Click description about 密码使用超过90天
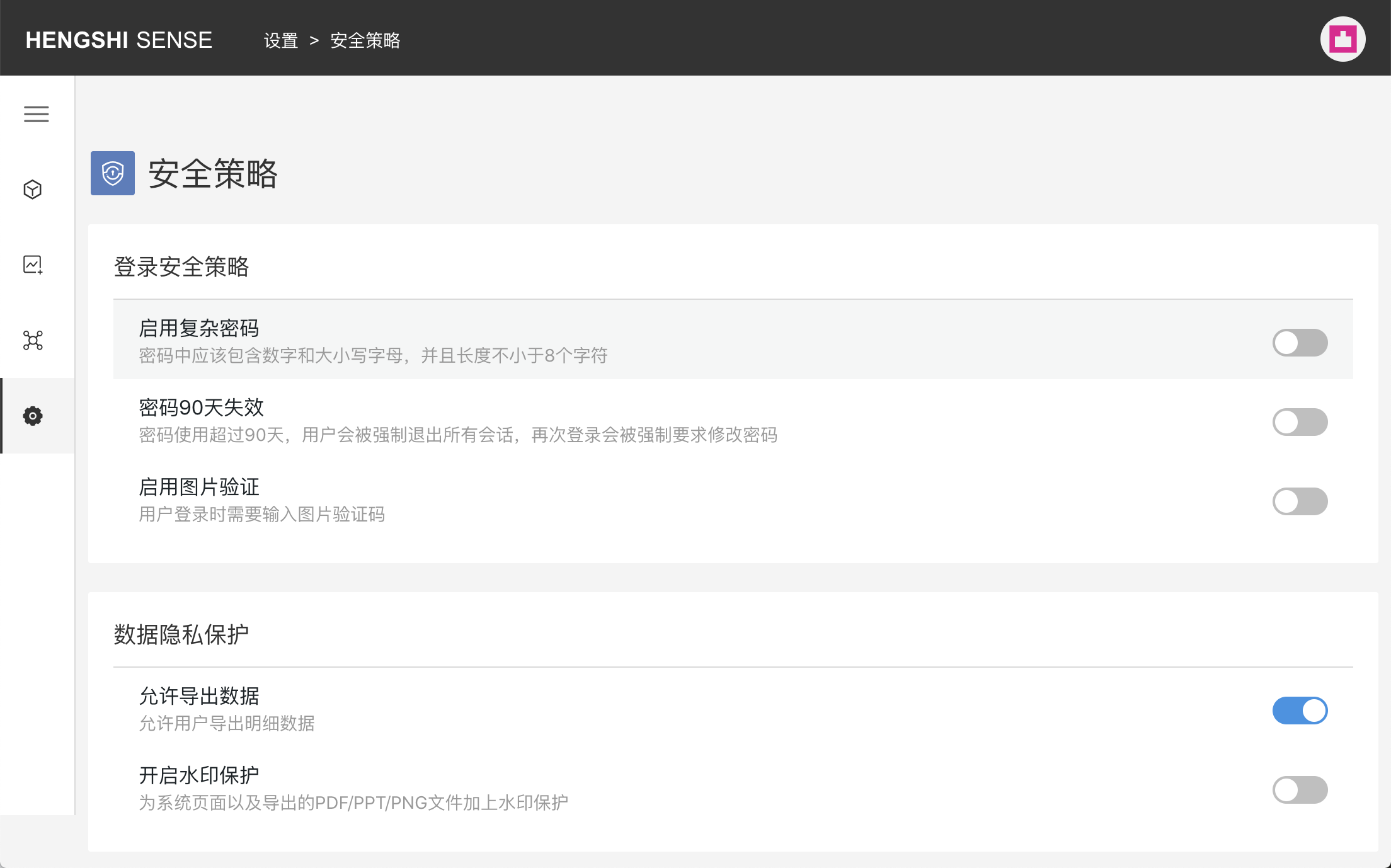This screenshot has width=1391, height=868. 458,435
